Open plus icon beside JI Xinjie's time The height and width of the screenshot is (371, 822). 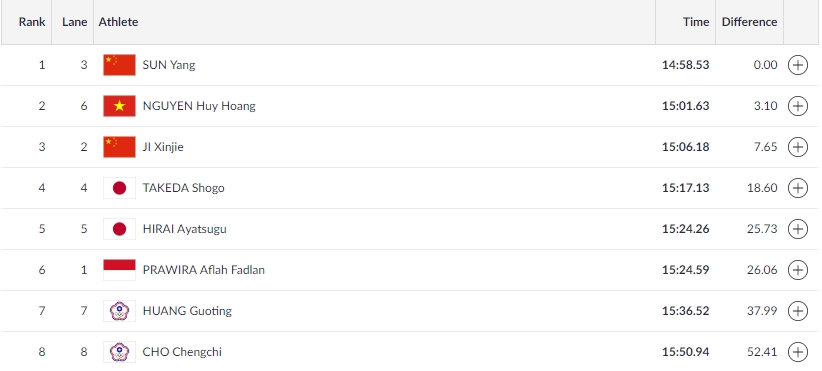797,147
